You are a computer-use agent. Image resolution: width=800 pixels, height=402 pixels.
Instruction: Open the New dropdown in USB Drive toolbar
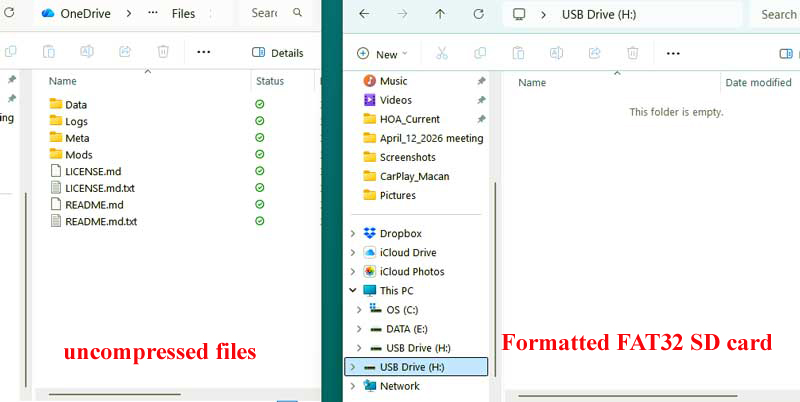[382, 54]
